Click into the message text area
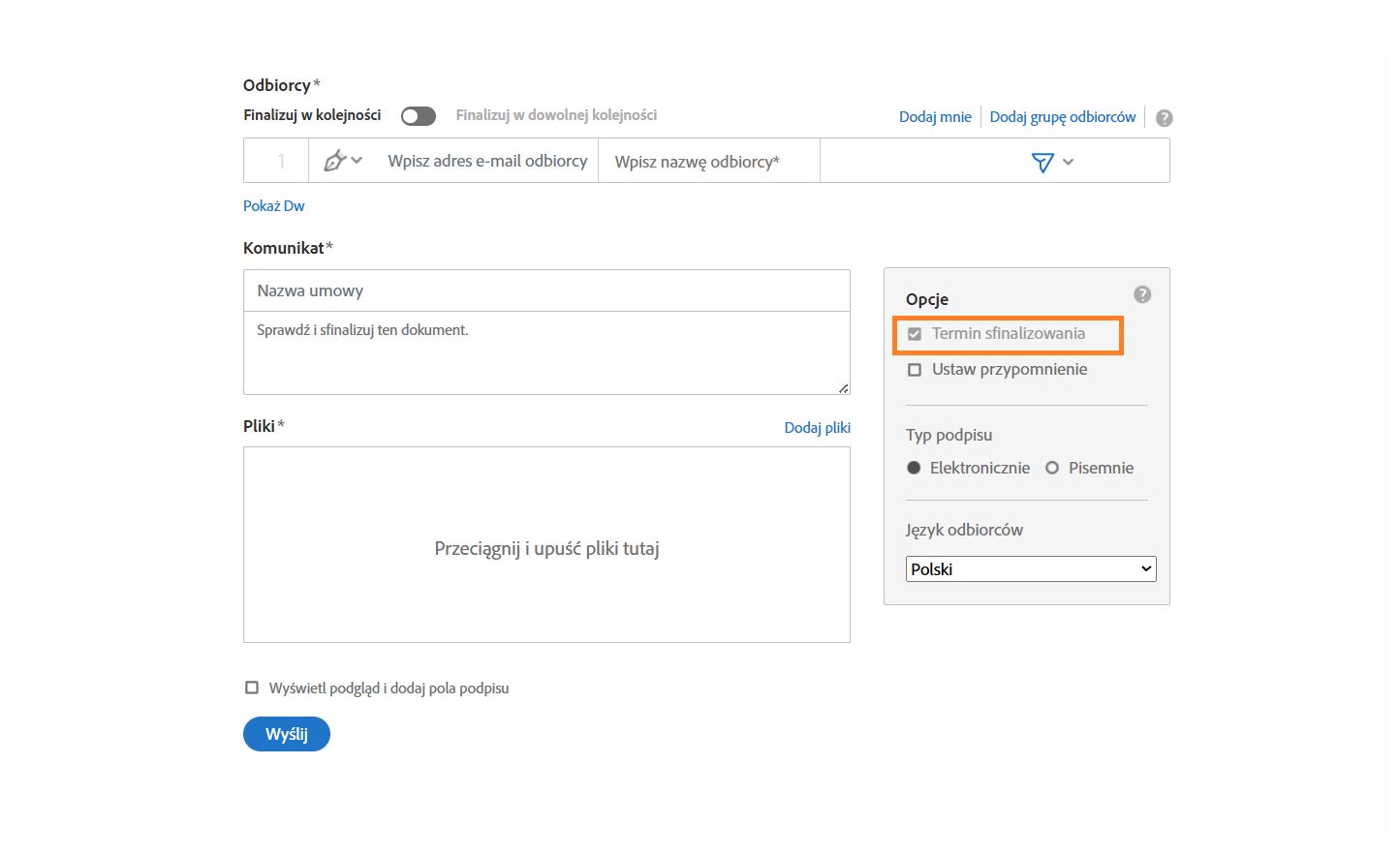Image resolution: width=1400 pixels, height=856 pixels. point(546,353)
